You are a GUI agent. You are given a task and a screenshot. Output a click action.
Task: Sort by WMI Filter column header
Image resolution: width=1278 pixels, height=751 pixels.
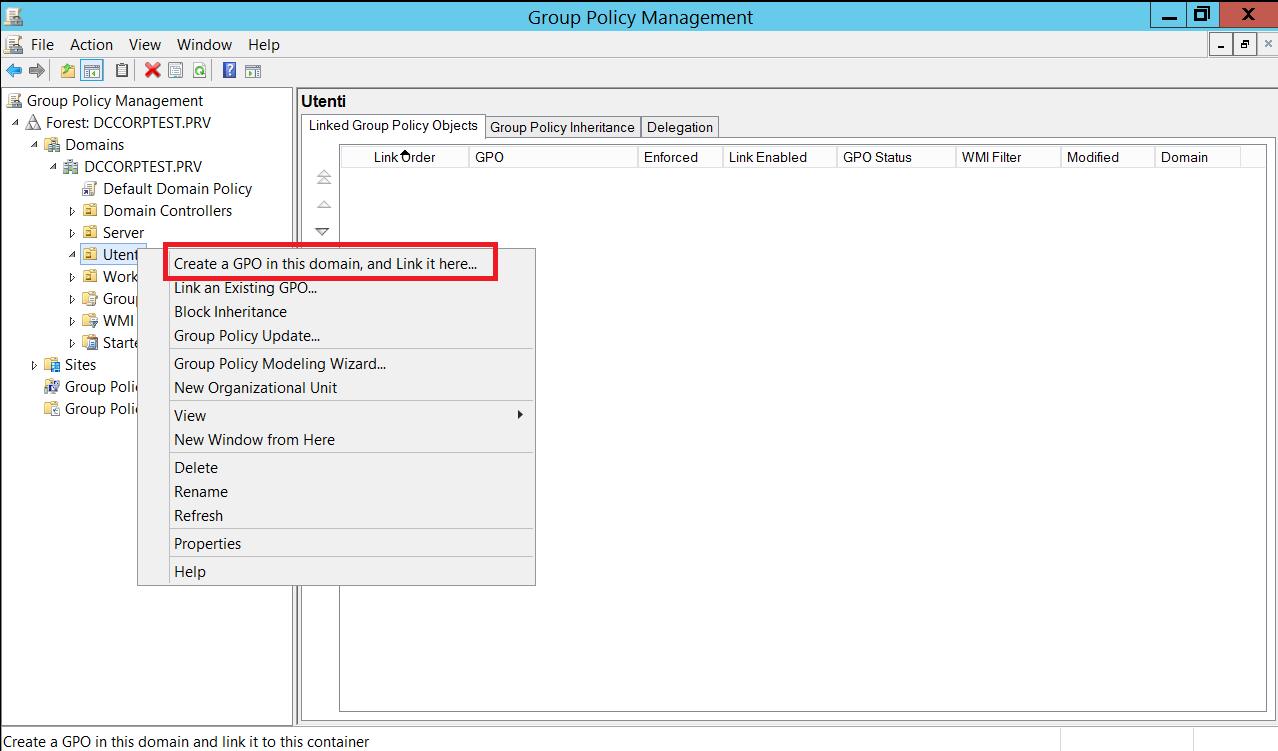pyautogui.click(x=1008, y=157)
